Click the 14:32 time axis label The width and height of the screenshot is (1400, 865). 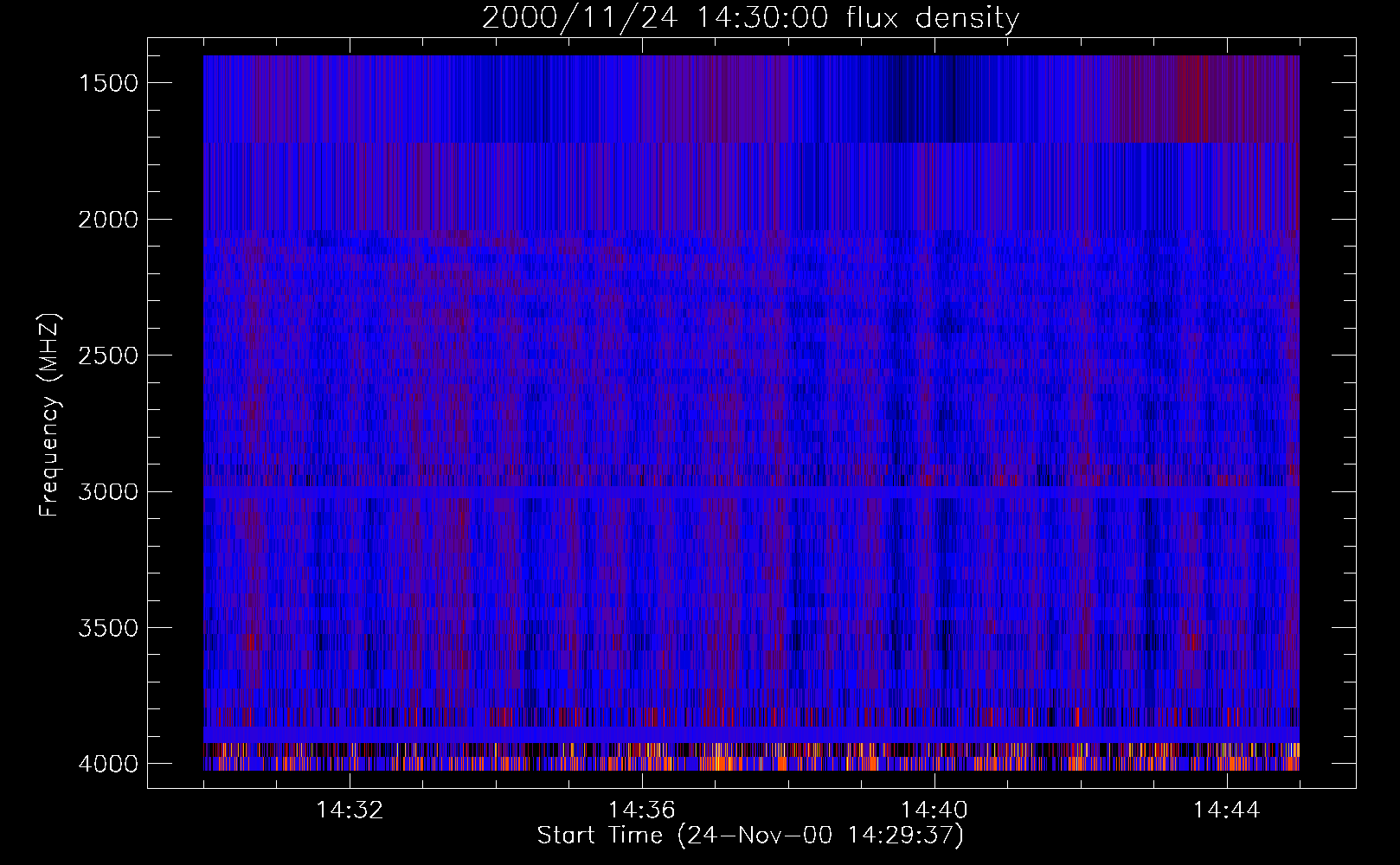350,811
